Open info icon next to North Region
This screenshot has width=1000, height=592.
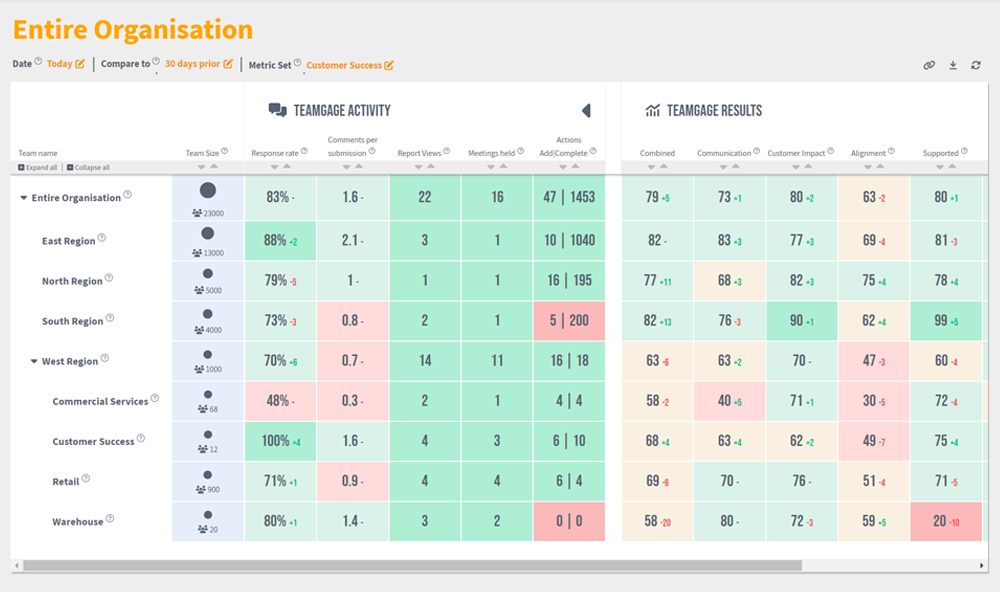click(109, 278)
